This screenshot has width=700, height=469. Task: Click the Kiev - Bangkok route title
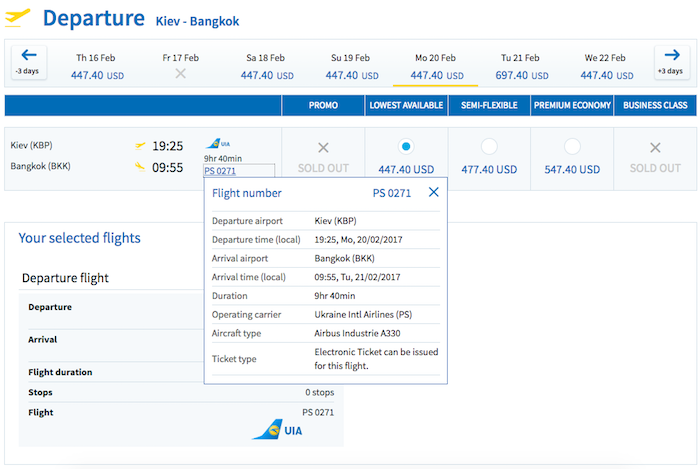[x=197, y=21]
